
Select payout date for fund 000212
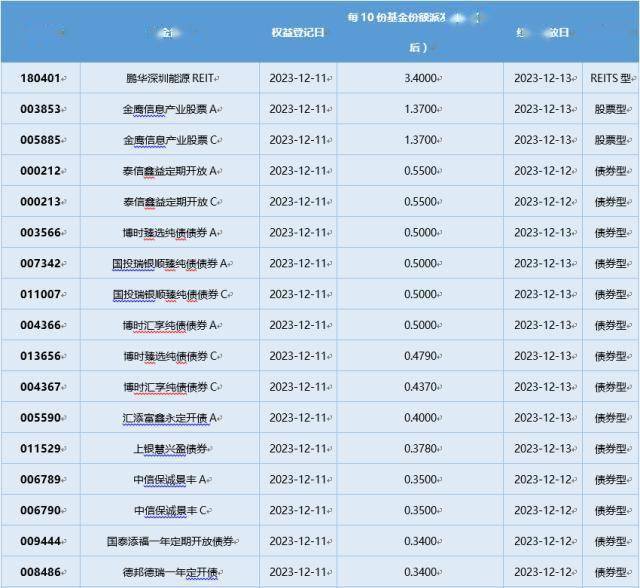(x=543, y=171)
